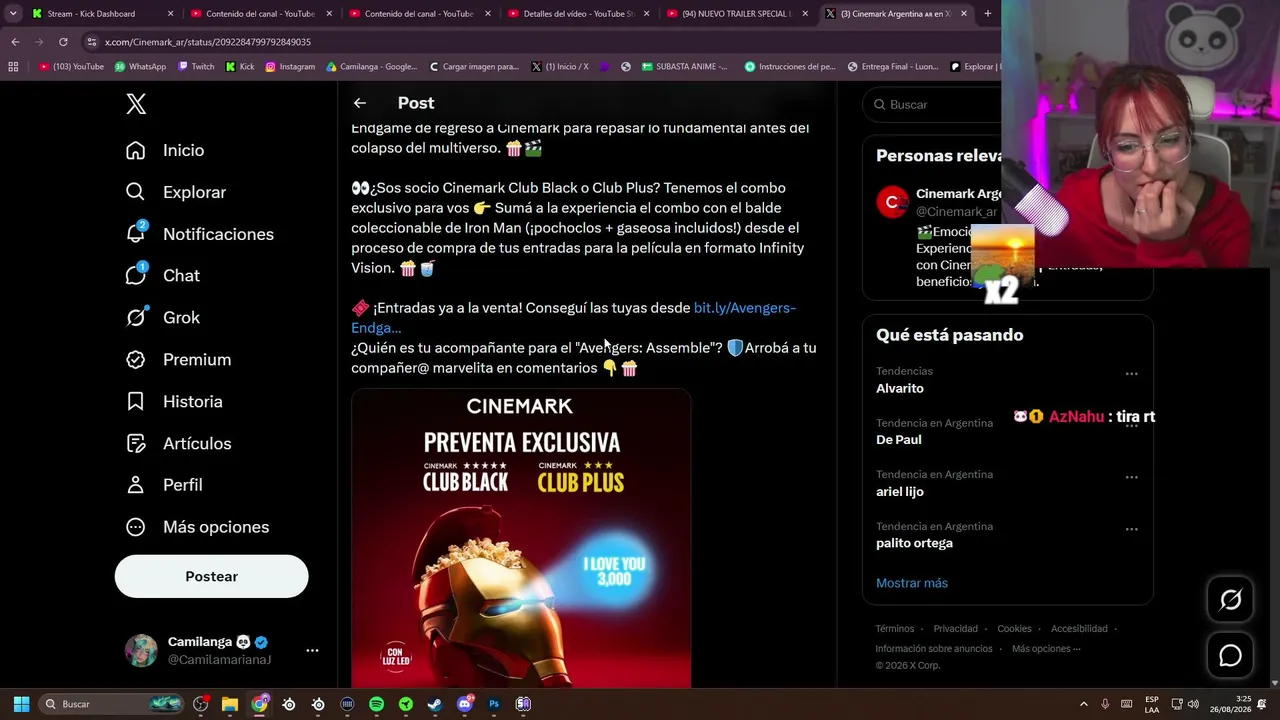Open more options for palito ortega trend
1280x720 pixels.
click(x=1131, y=529)
